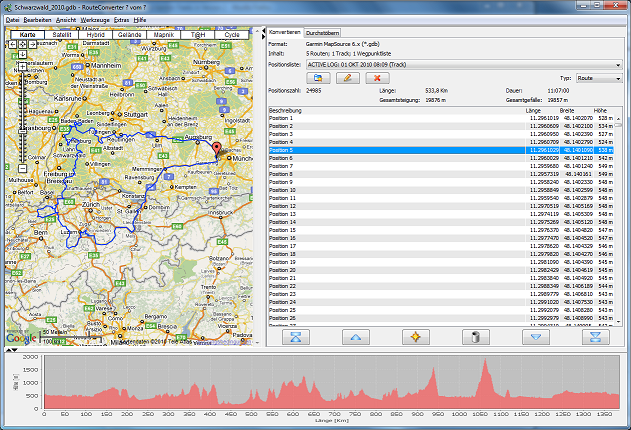This screenshot has width=631, height=430.
Task: Delete selected position with trash can button
Action: coord(476,337)
